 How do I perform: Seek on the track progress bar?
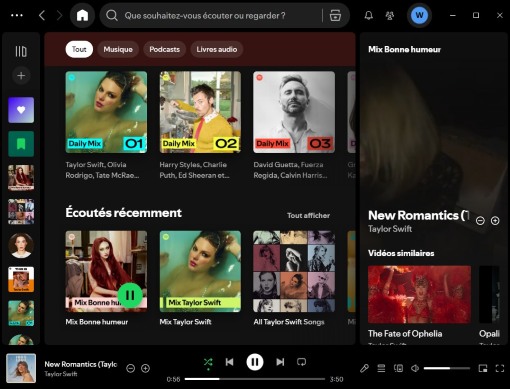point(255,379)
